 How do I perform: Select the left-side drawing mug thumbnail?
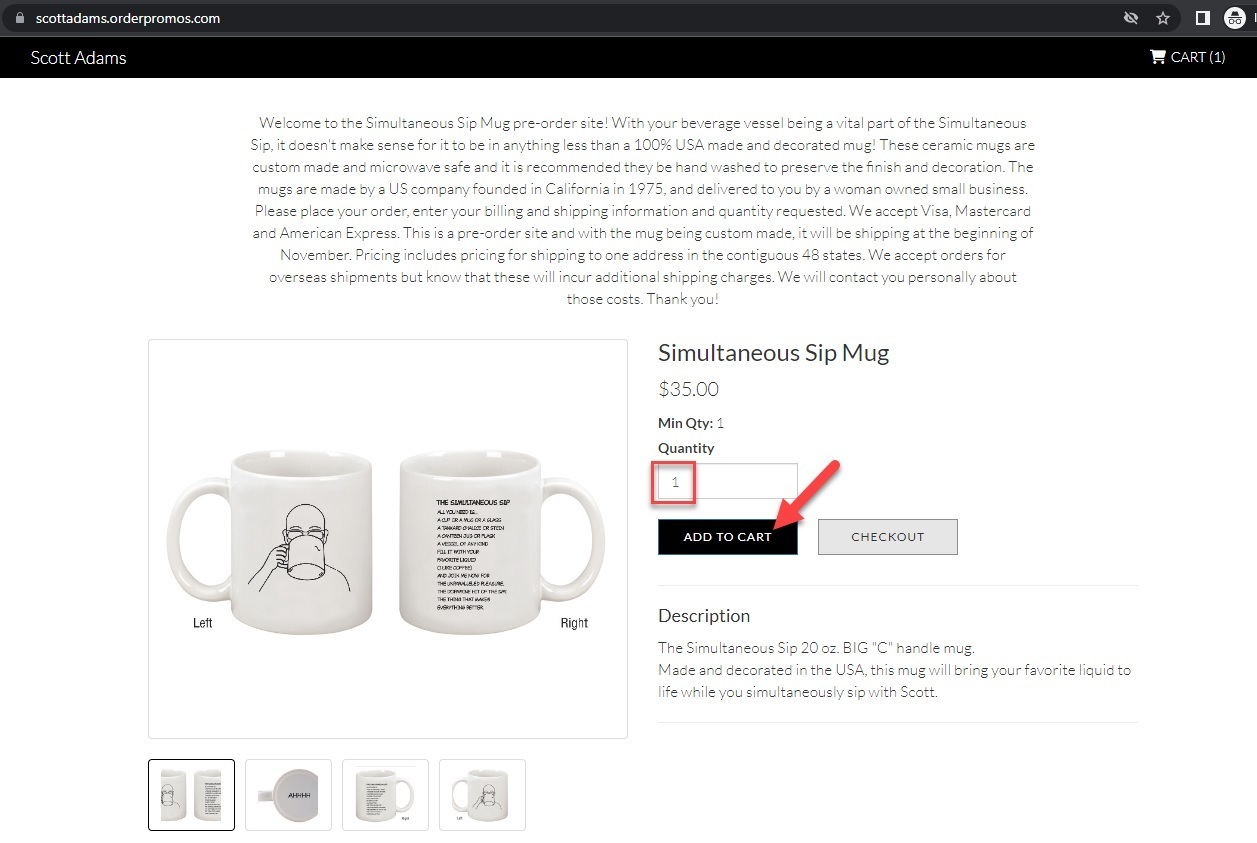pyautogui.click(x=482, y=795)
